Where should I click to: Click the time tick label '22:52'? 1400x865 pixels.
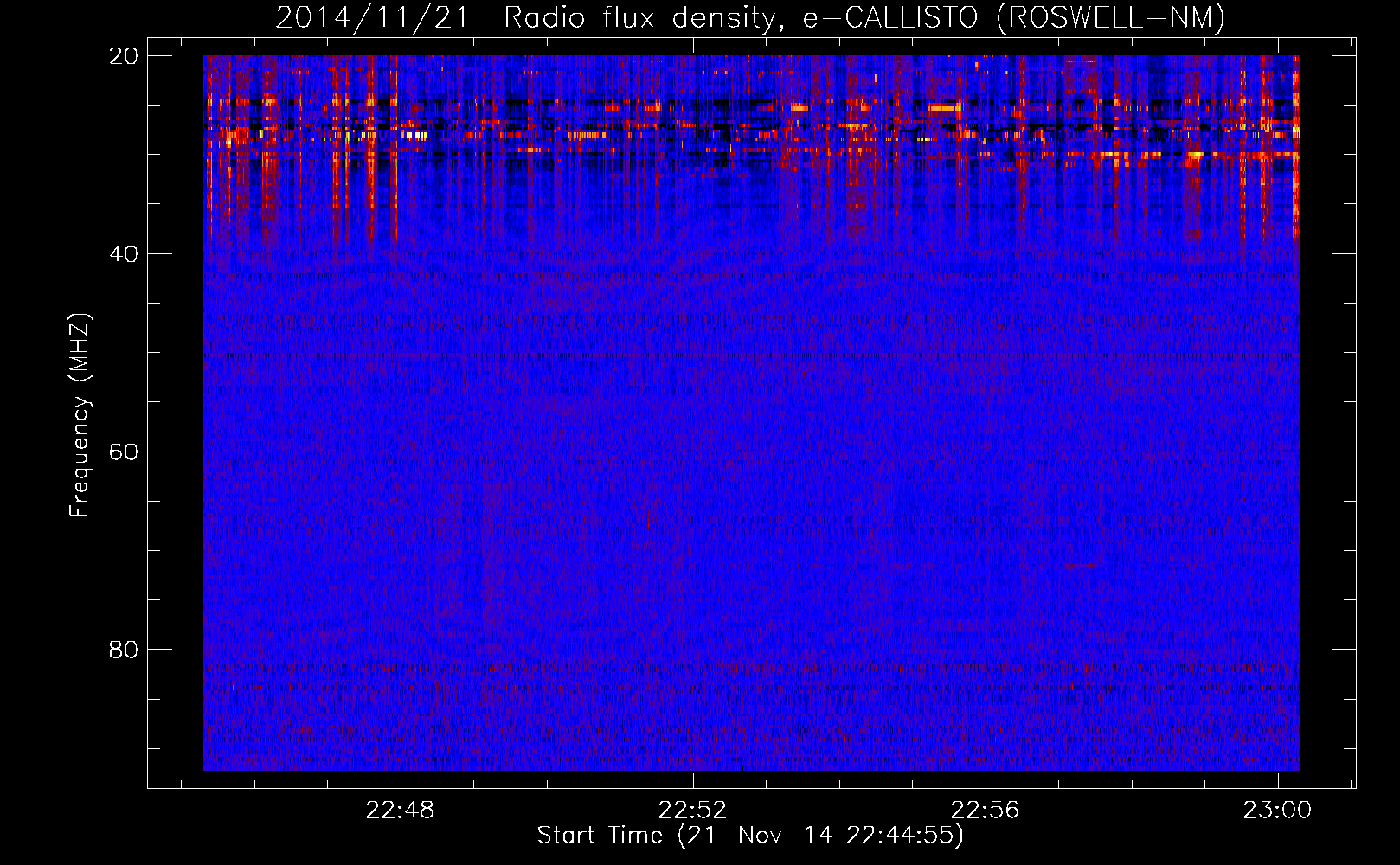[692, 811]
